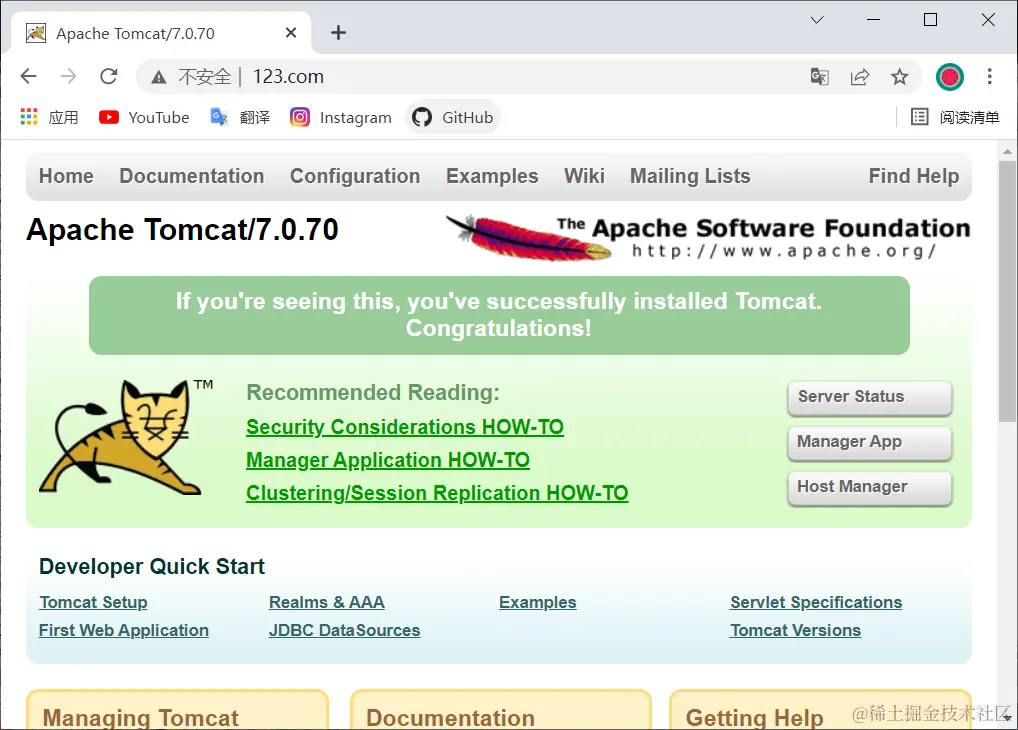Viewport: 1018px width, 730px height.
Task: Open the reading list (阅读清单)
Action: click(954, 118)
